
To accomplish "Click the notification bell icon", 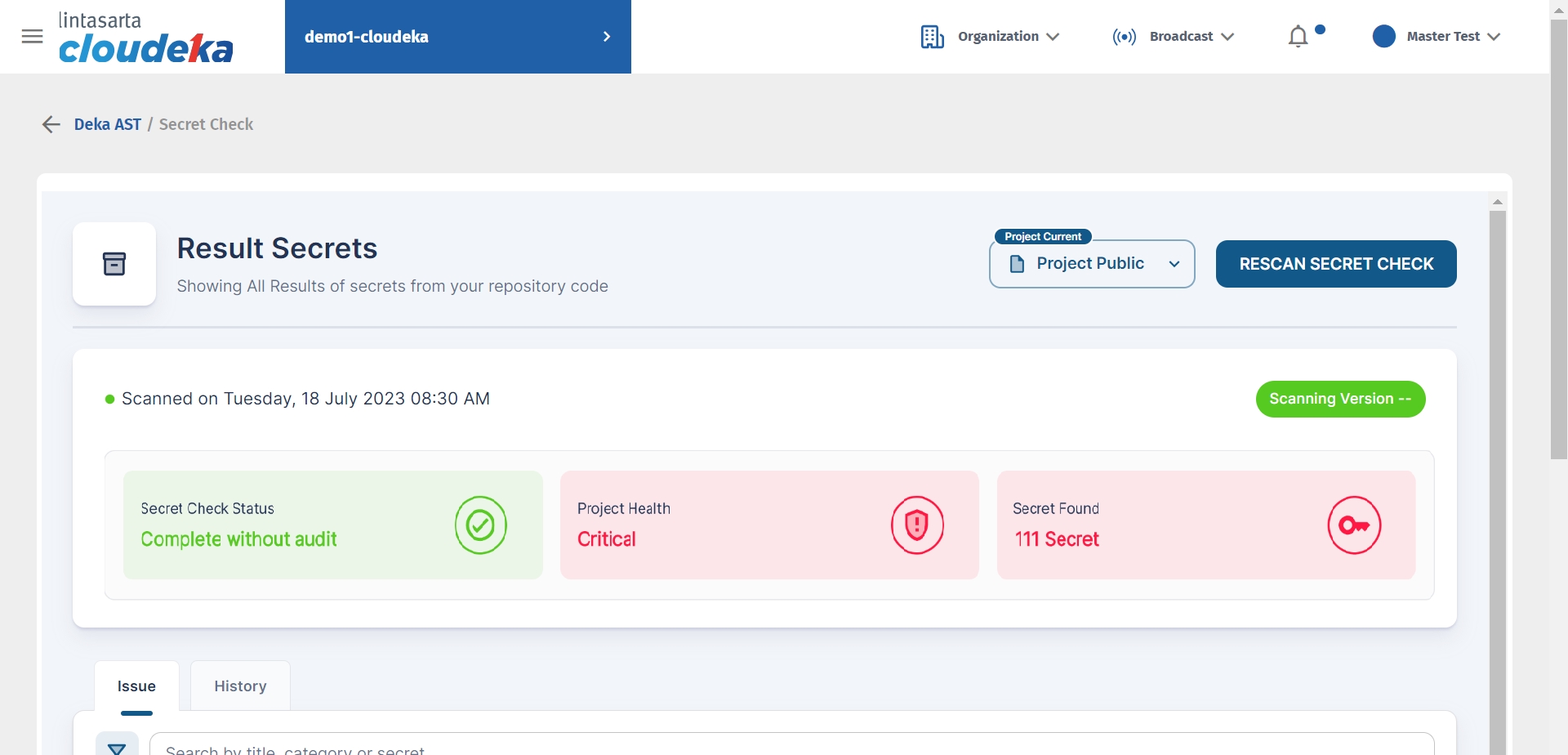I will pyautogui.click(x=1298, y=37).
